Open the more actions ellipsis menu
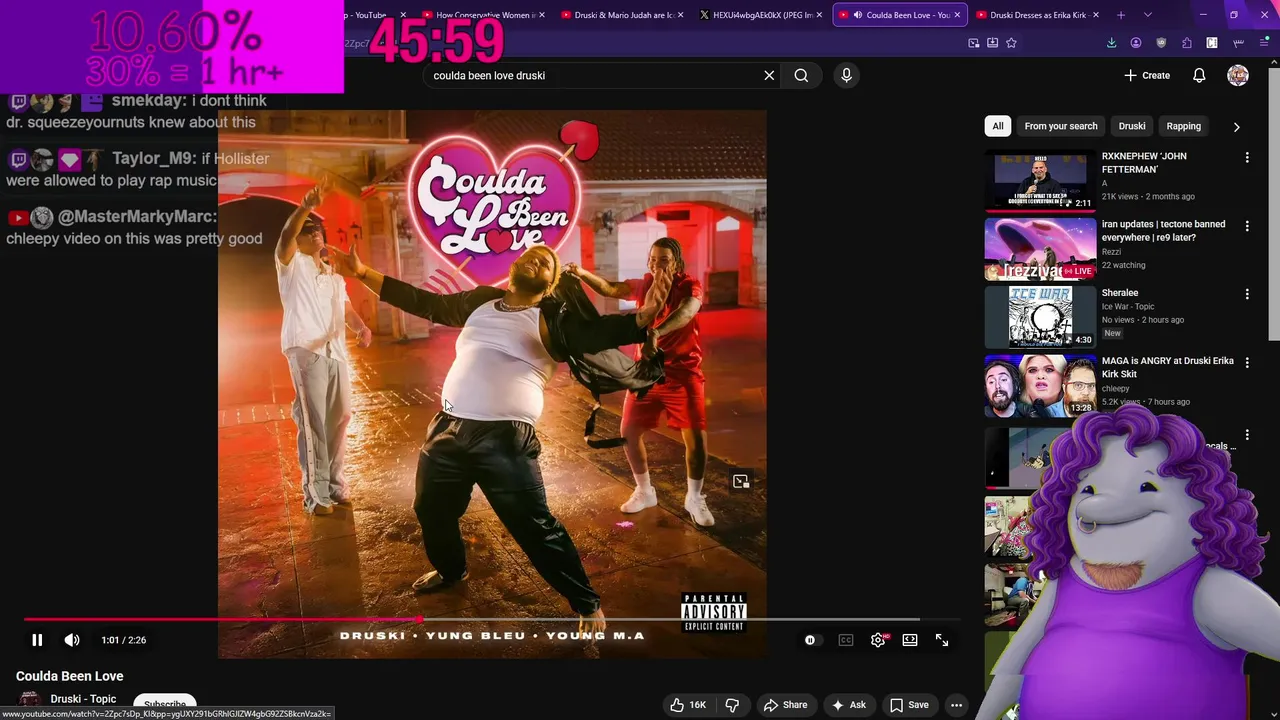 tap(956, 705)
